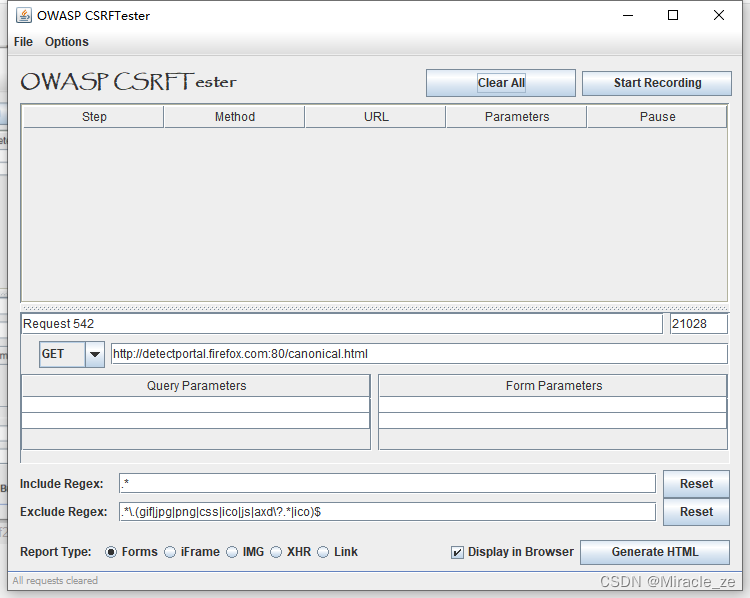Close the OWASP CSRFTester window
The image size is (750, 598).
(x=718, y=15)
